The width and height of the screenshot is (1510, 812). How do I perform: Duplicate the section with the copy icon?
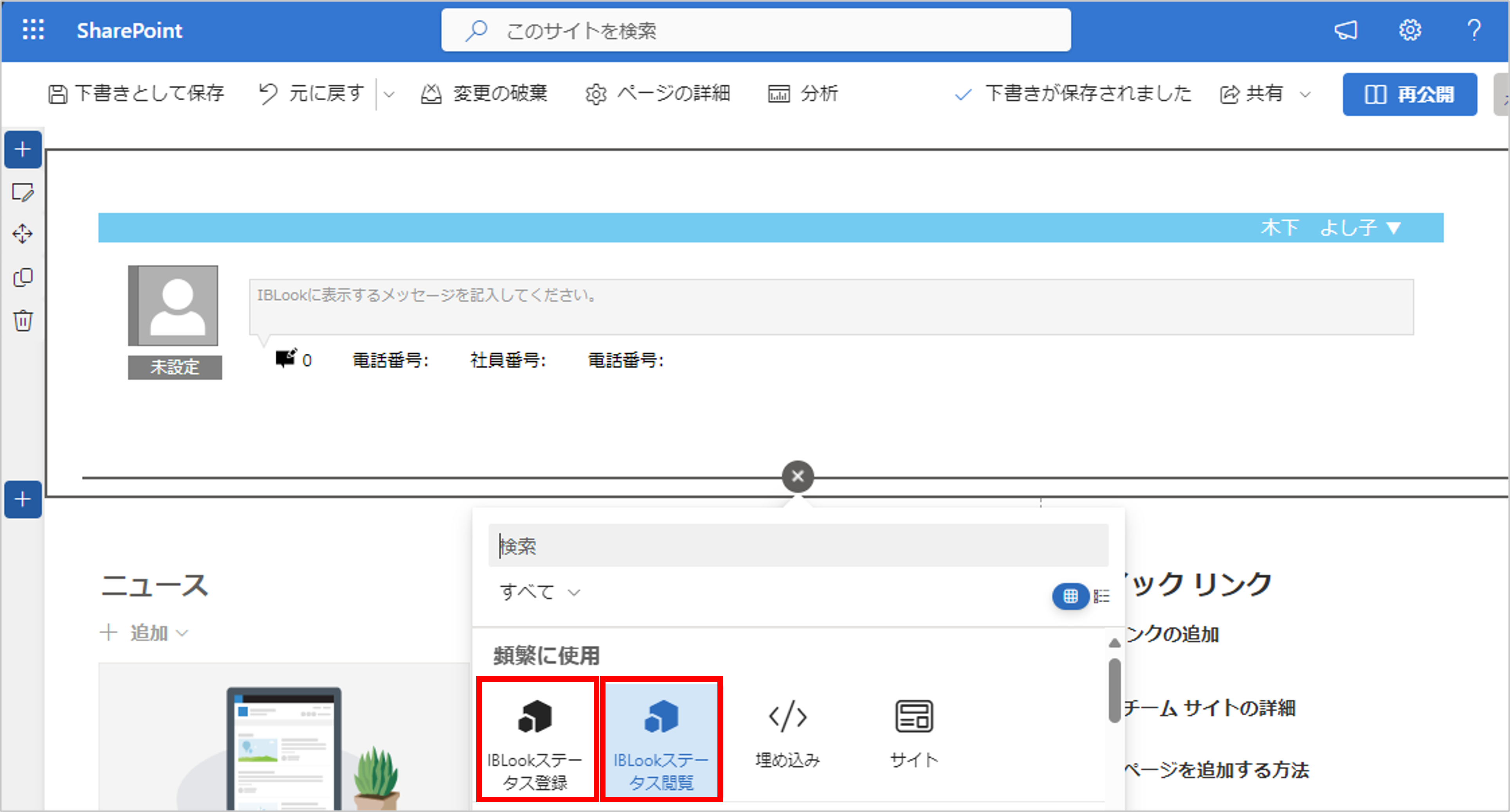[x=23, y=277]
